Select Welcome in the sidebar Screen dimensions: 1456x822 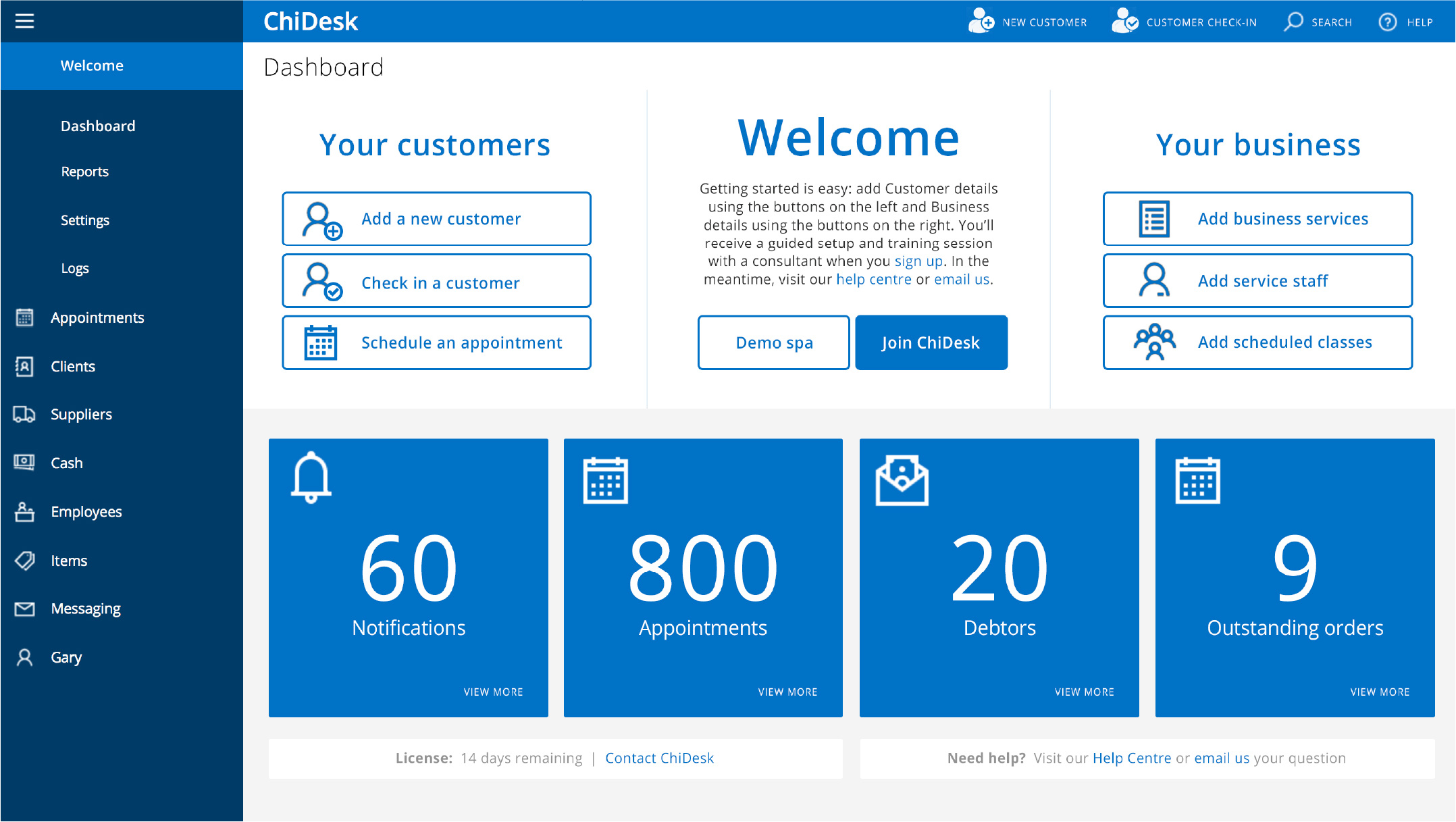(122, 66)
